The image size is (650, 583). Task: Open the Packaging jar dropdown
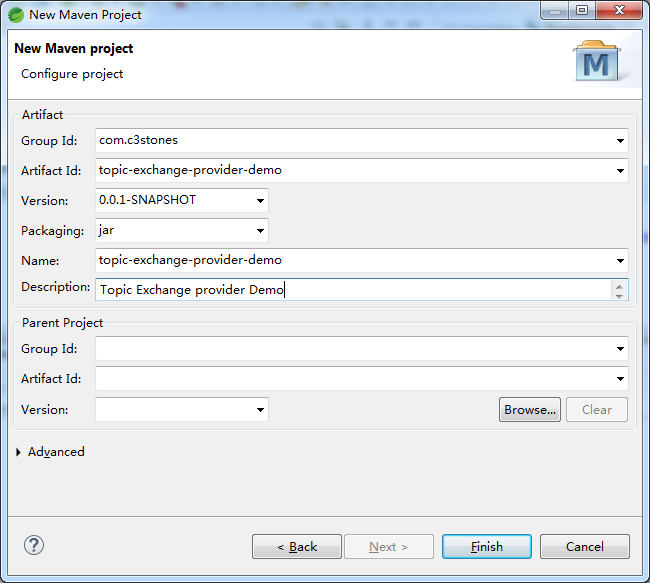point(260,231)
